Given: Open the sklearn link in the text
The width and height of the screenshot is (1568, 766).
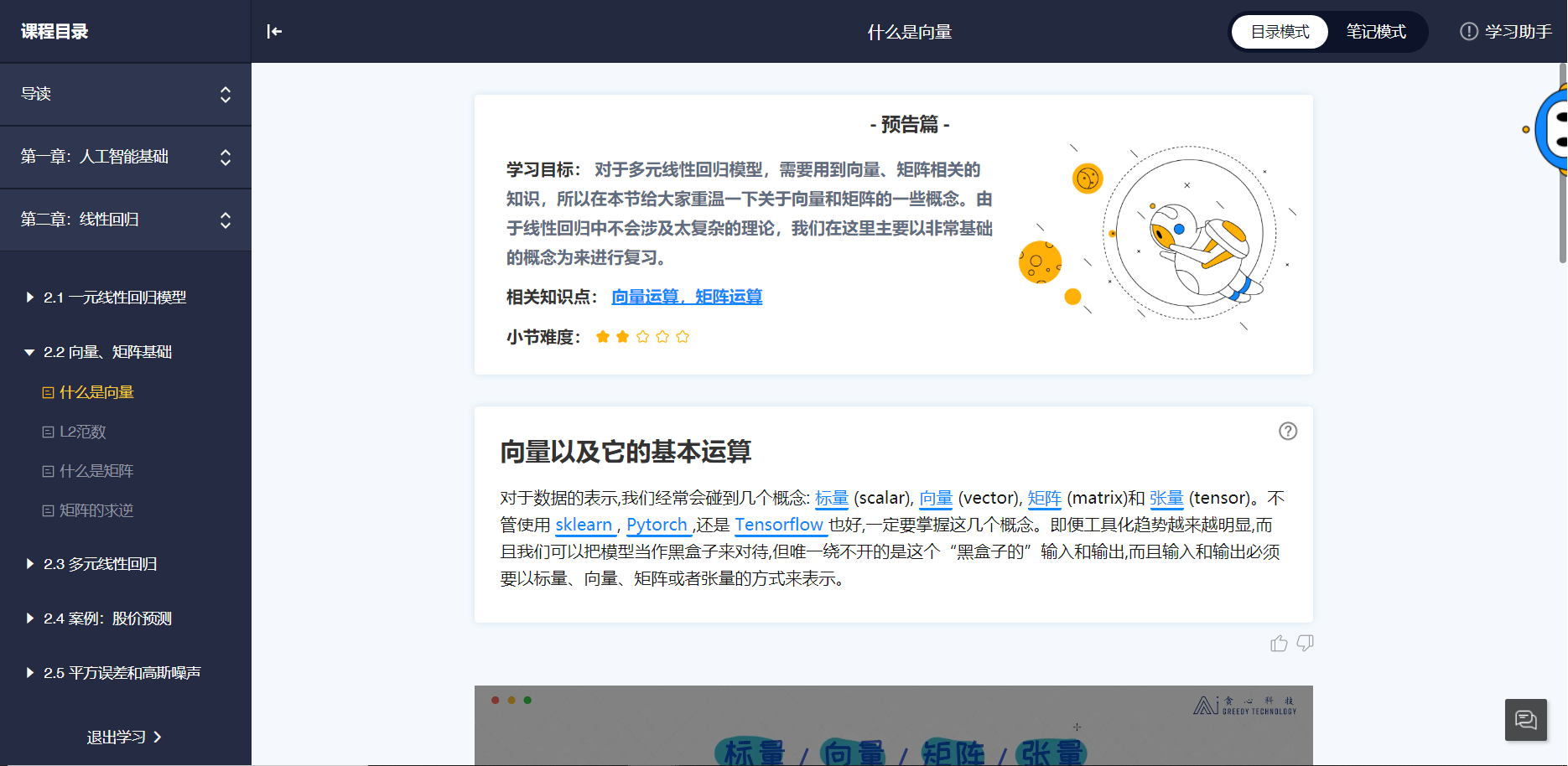Looking at the screenshot, I should point(584,525).
